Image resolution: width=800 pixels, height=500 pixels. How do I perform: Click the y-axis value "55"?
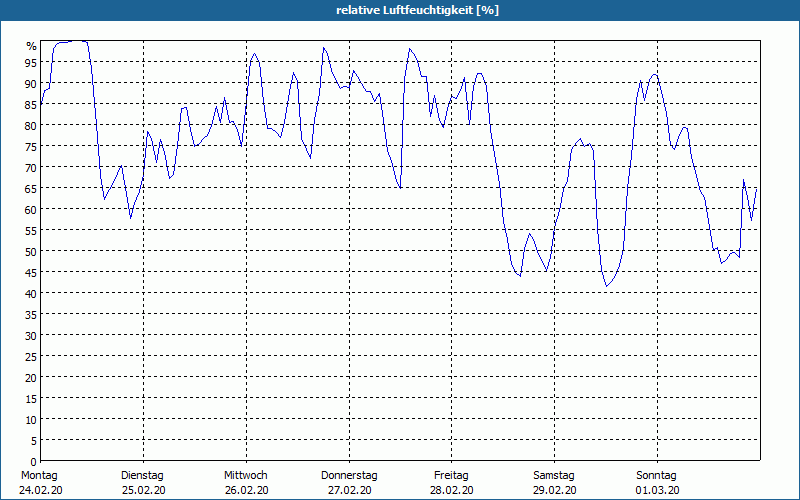click(31, 231)
